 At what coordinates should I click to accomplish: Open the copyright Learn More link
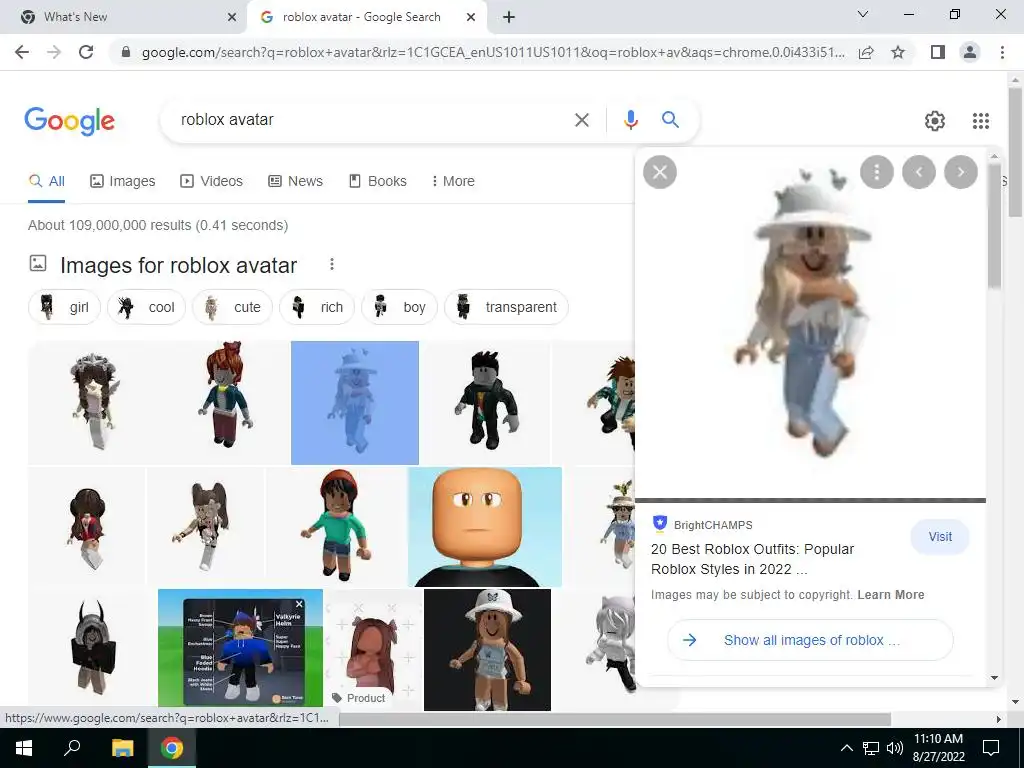point(891,595)
